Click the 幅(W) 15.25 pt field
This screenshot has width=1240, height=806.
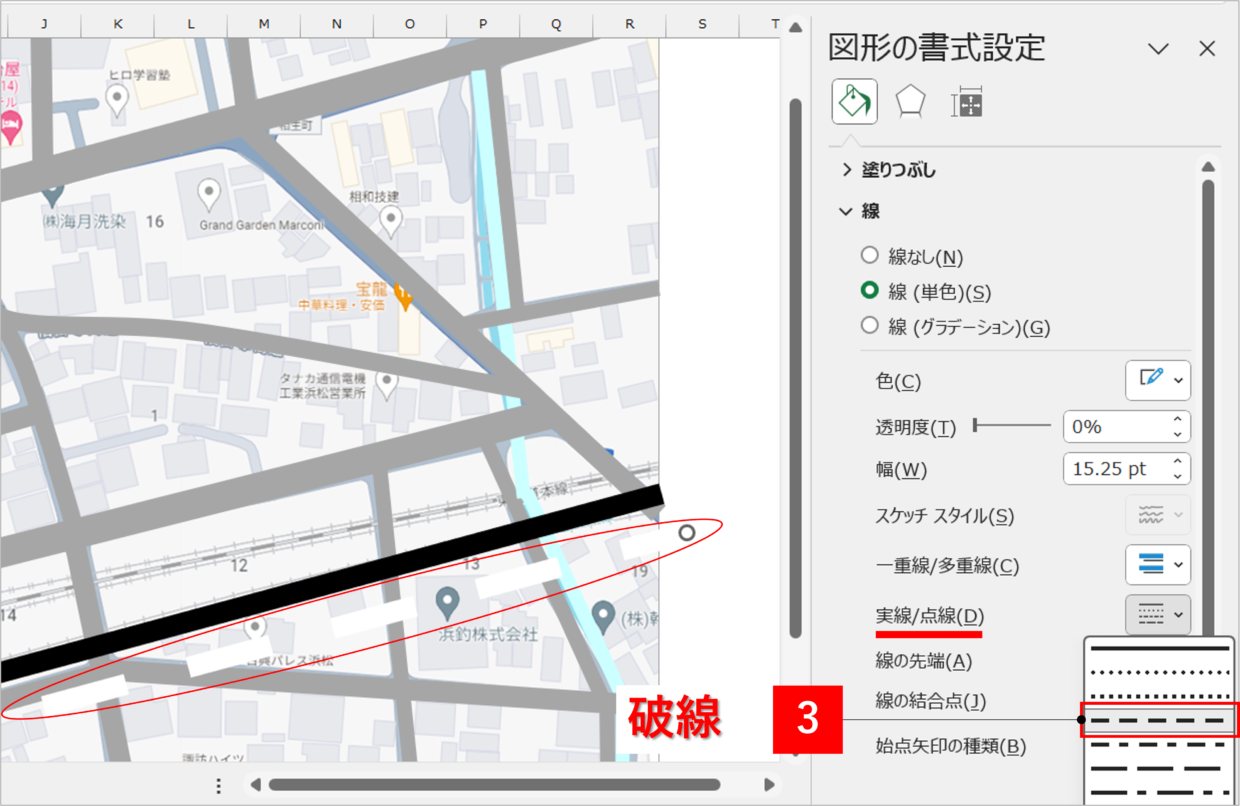point(1116,469)
